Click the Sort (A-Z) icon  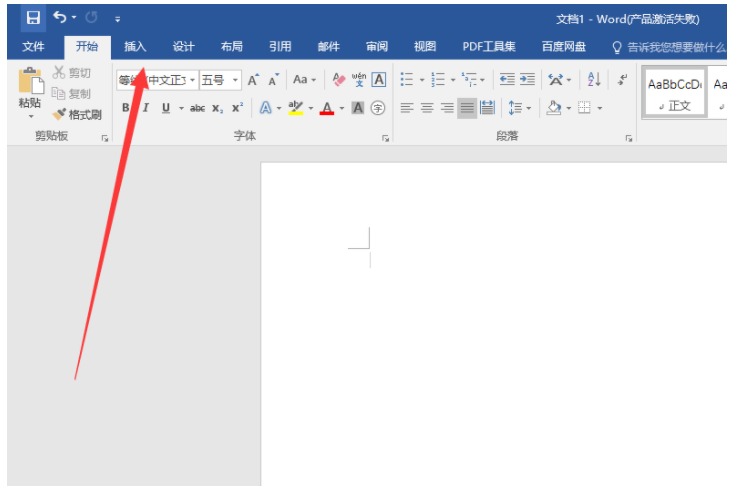[593, 80]
